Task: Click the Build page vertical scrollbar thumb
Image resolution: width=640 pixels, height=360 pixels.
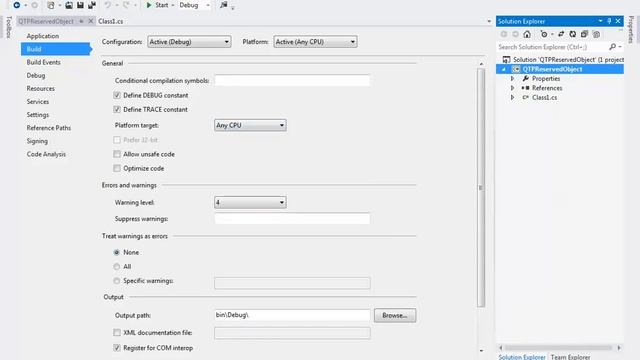Action: tap(481, 188)
